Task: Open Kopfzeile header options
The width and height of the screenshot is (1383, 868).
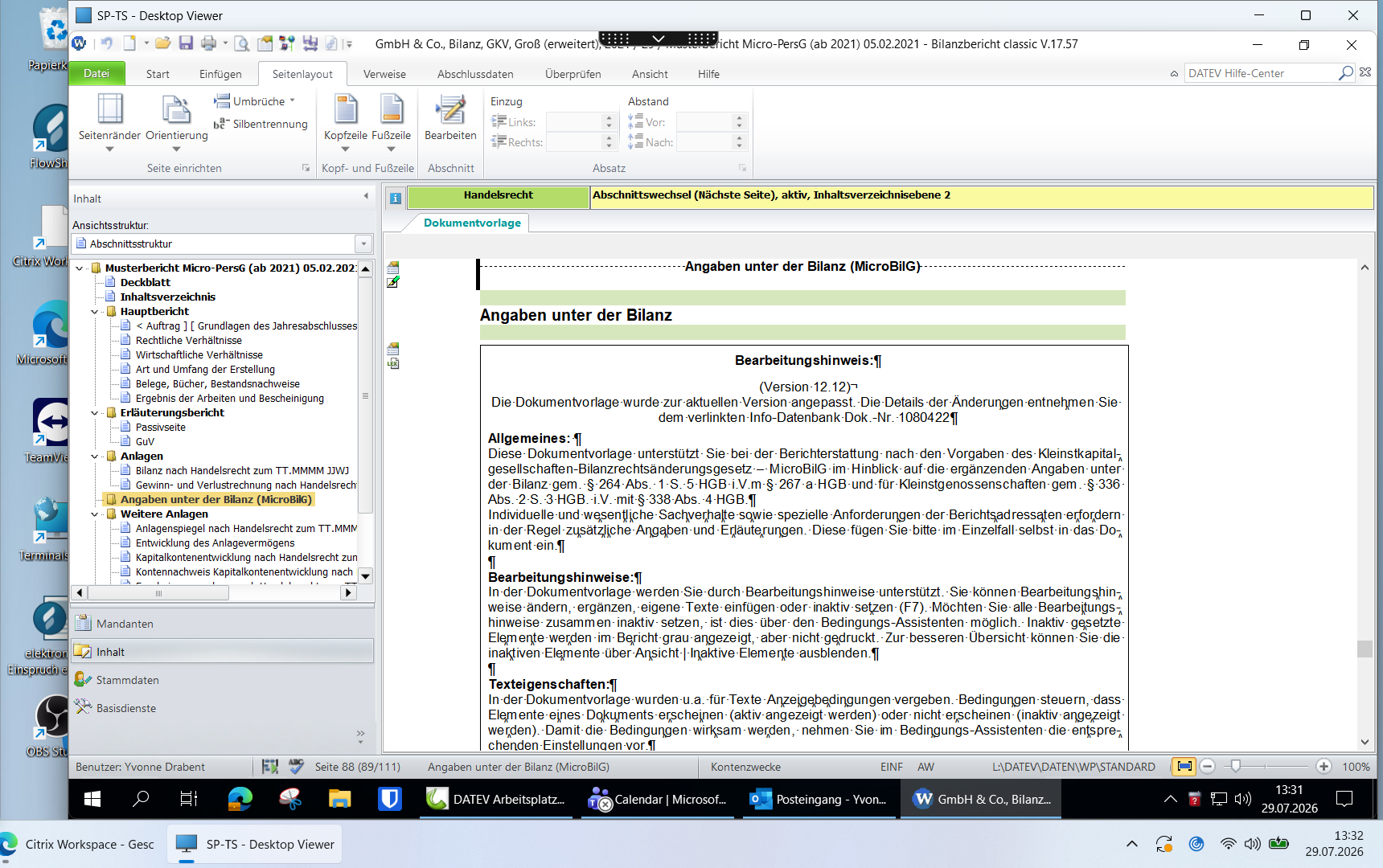Action: [346, 121]
